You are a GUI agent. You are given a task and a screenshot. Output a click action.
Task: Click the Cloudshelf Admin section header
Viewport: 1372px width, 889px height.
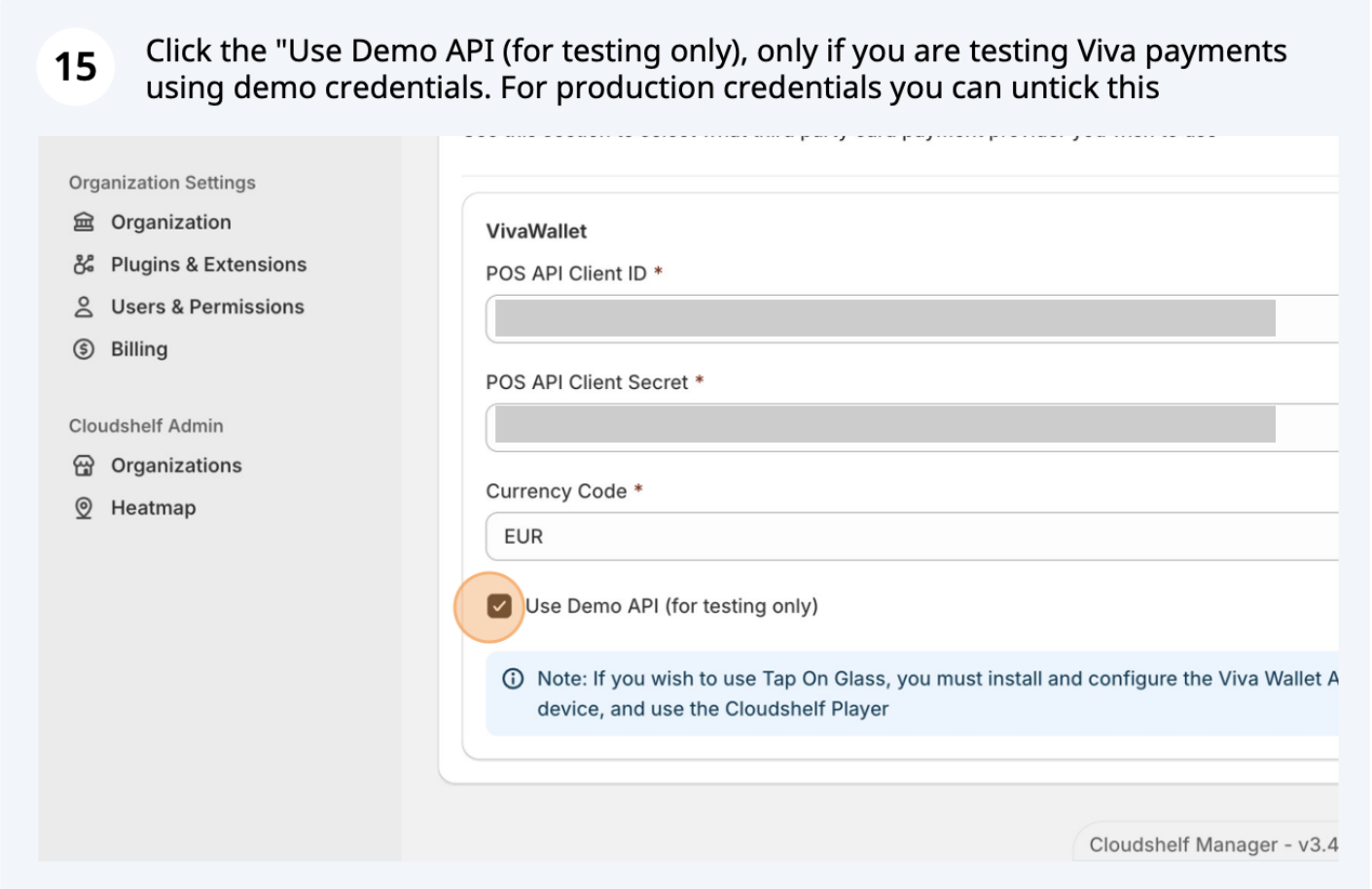(x=146, y=426)
